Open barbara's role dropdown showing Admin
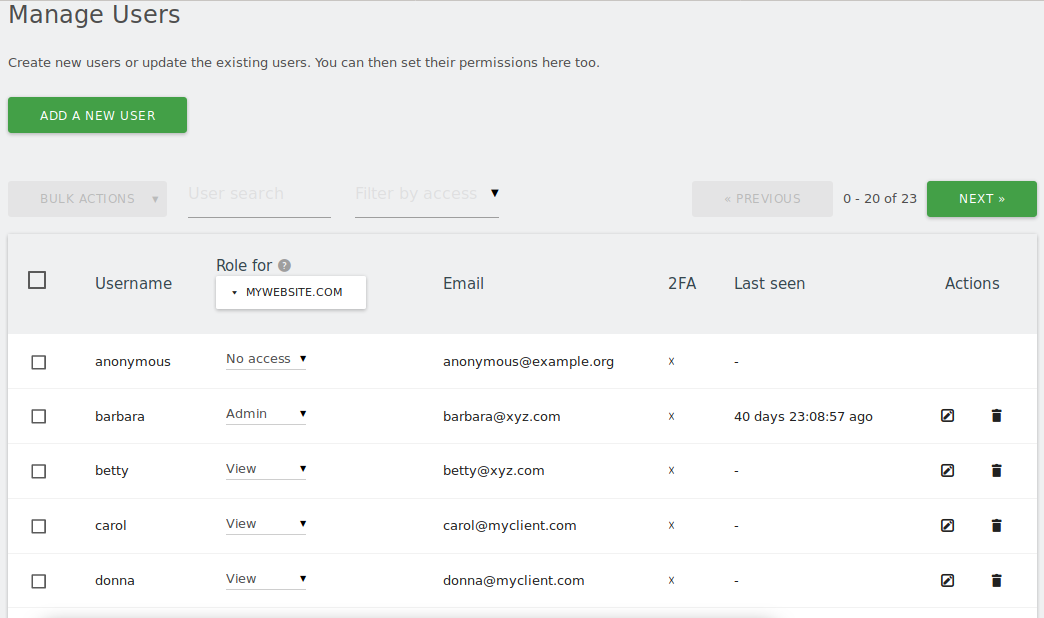 265,413
